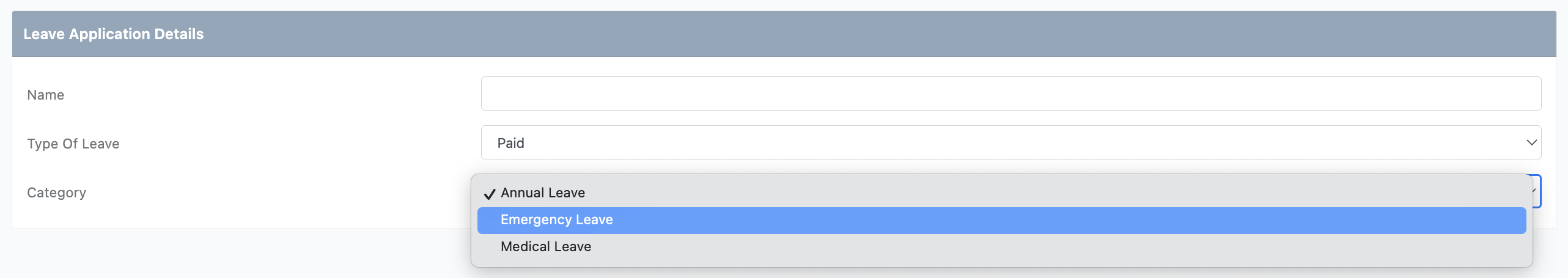Click empty space in the gray header bar
The image size is (1568, 278).
(856, 34)
